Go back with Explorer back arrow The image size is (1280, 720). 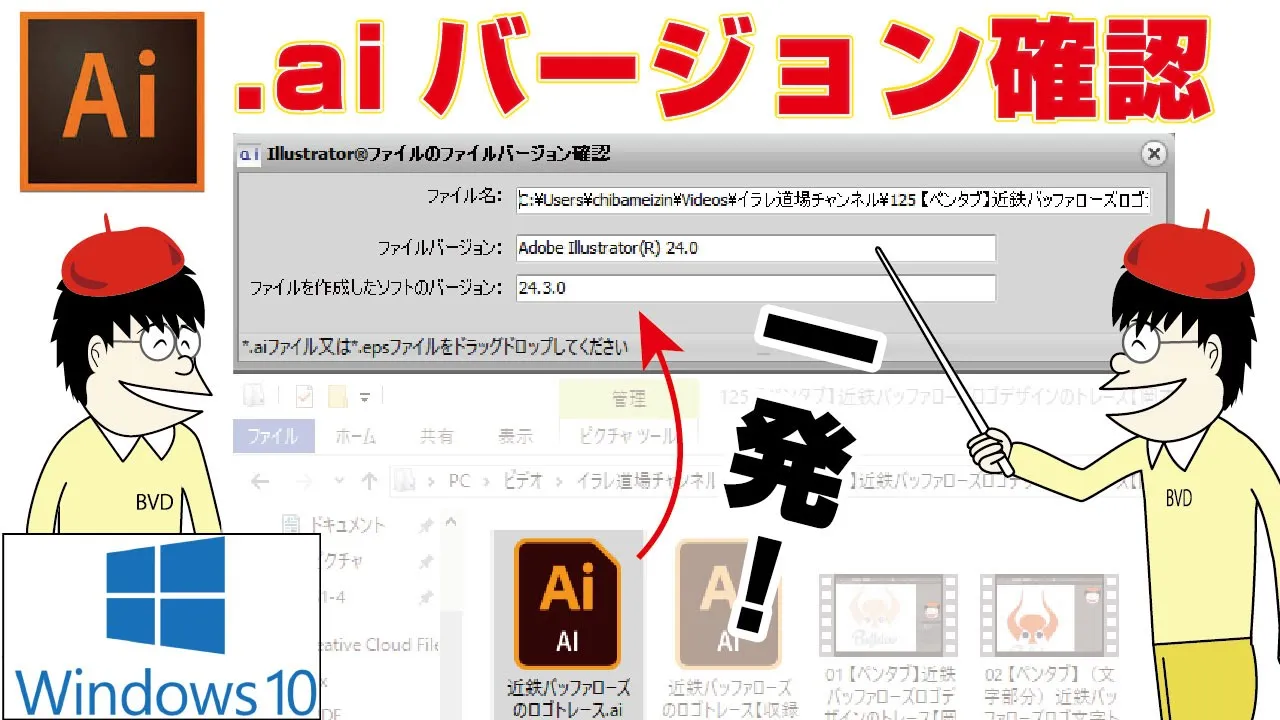[260, 482]
